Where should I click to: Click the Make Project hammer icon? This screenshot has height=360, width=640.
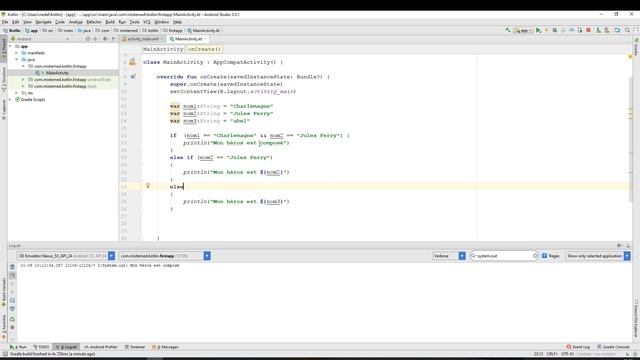508,30
